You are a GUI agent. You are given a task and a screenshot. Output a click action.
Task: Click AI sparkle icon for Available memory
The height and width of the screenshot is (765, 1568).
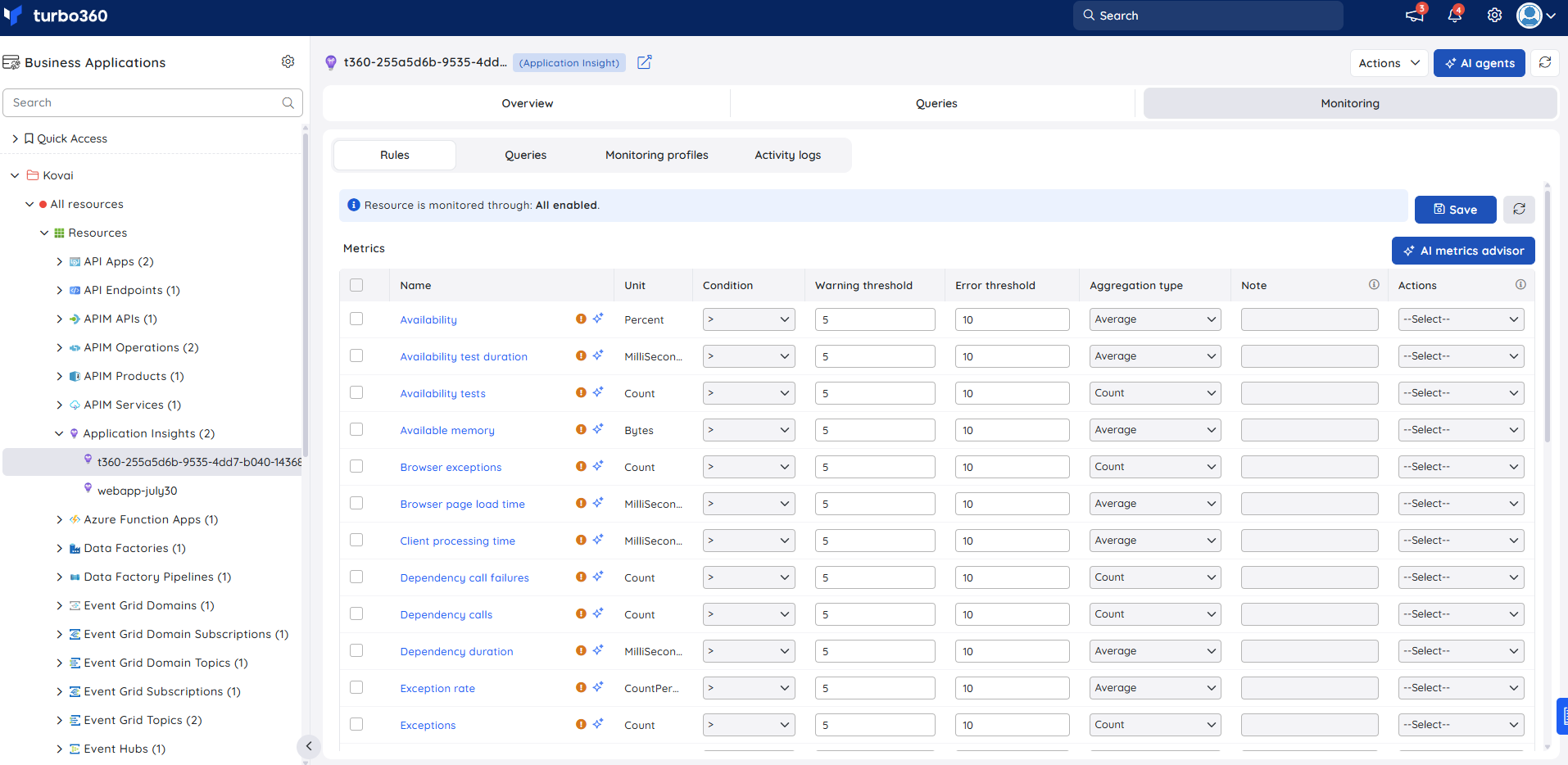[598, 428]
